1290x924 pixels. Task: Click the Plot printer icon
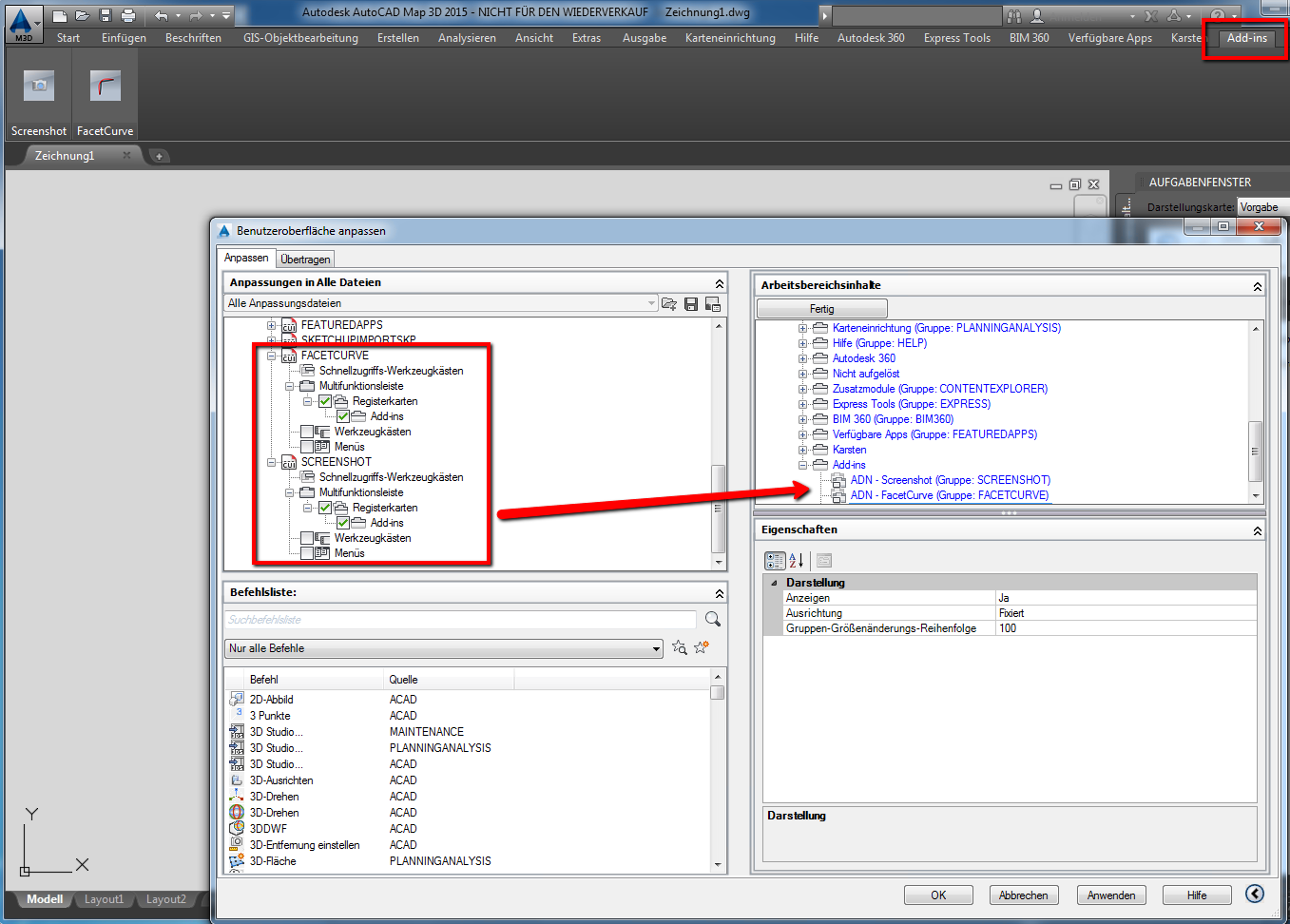[x=128, y=15]
